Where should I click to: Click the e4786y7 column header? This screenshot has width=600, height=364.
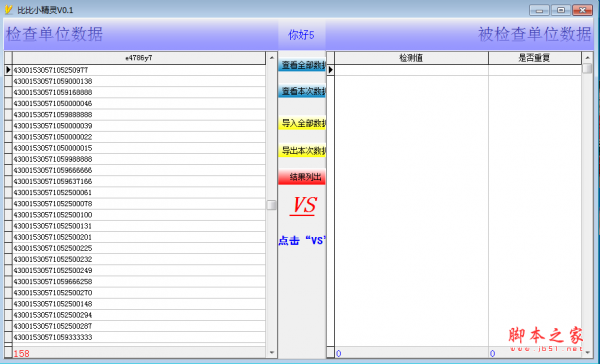coord(139,58)
